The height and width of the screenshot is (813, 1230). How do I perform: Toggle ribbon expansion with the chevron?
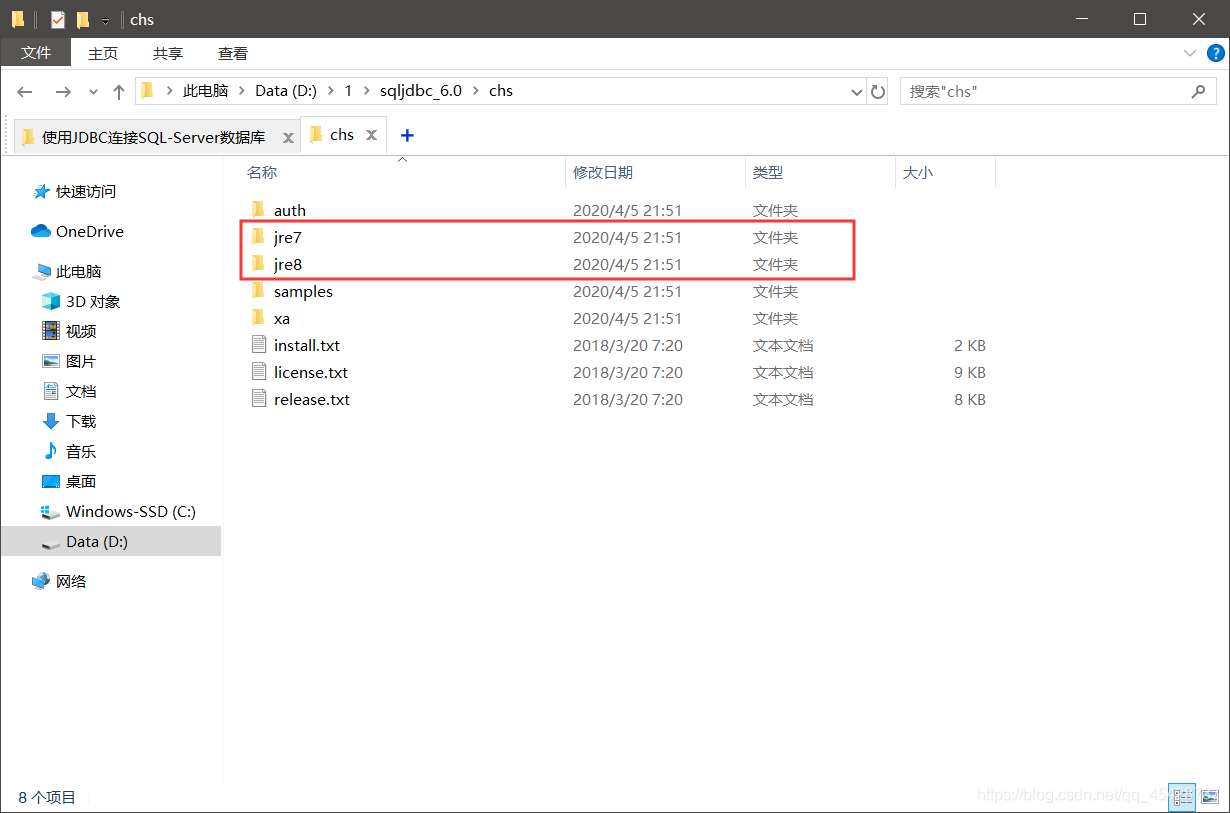[1190, 53]
